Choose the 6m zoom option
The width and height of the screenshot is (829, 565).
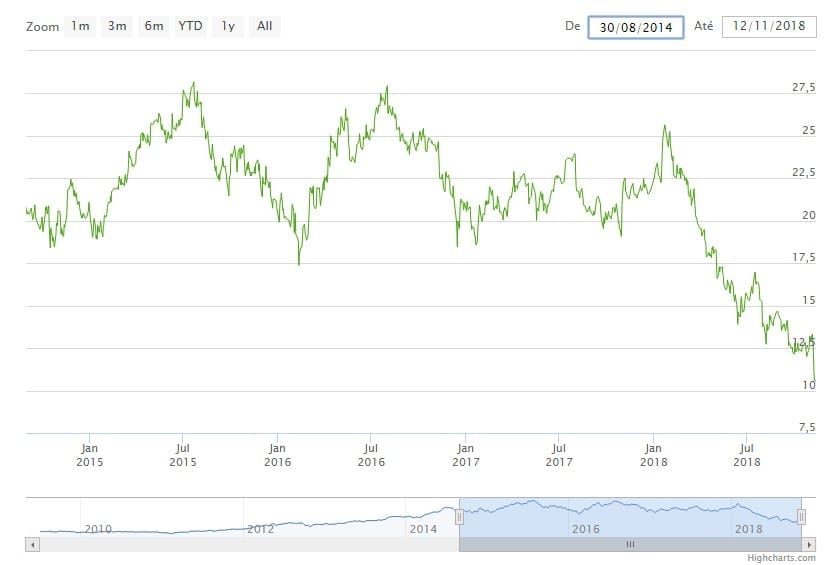153,26
